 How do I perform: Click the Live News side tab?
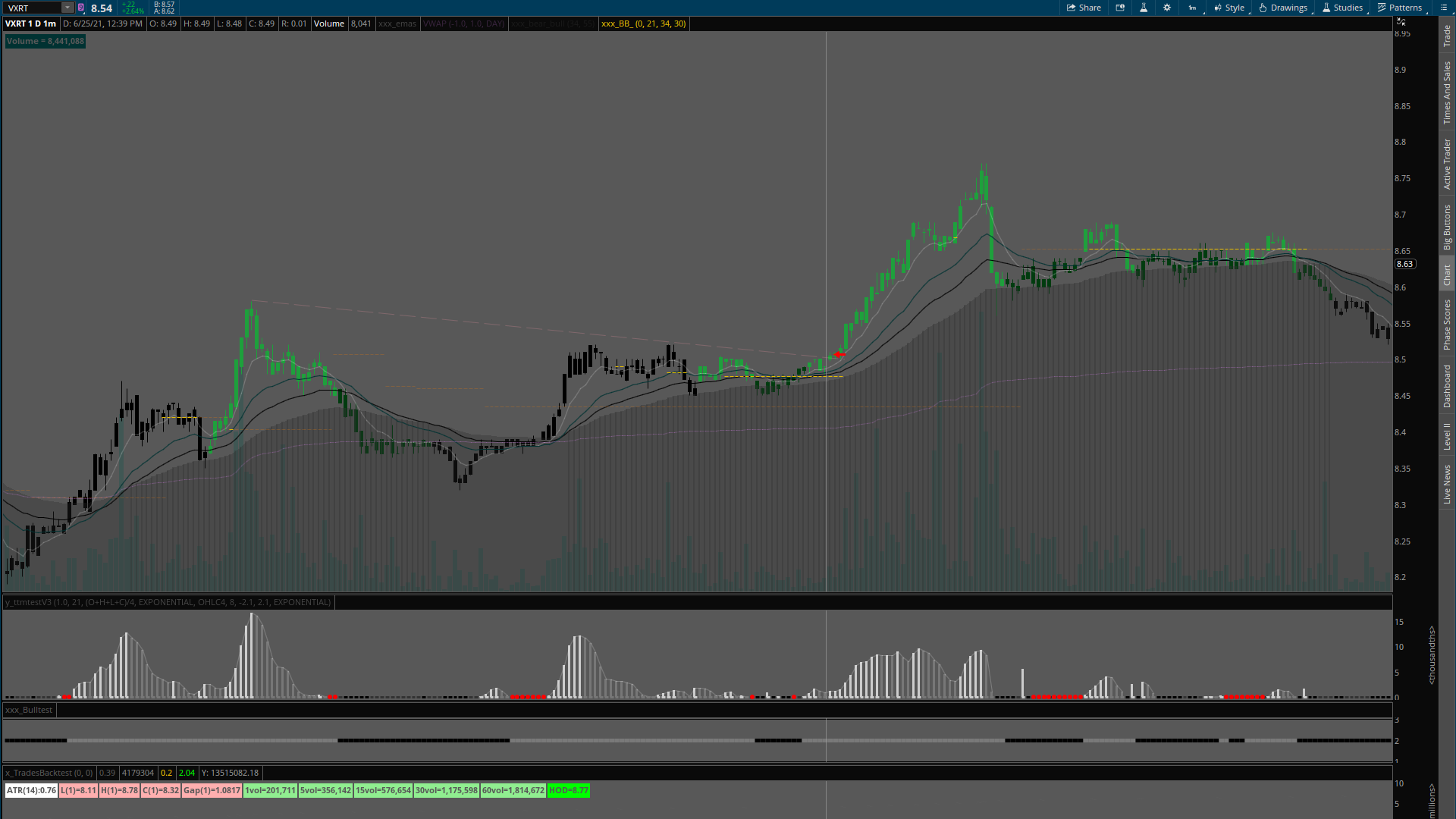(x=1447, y=484)
